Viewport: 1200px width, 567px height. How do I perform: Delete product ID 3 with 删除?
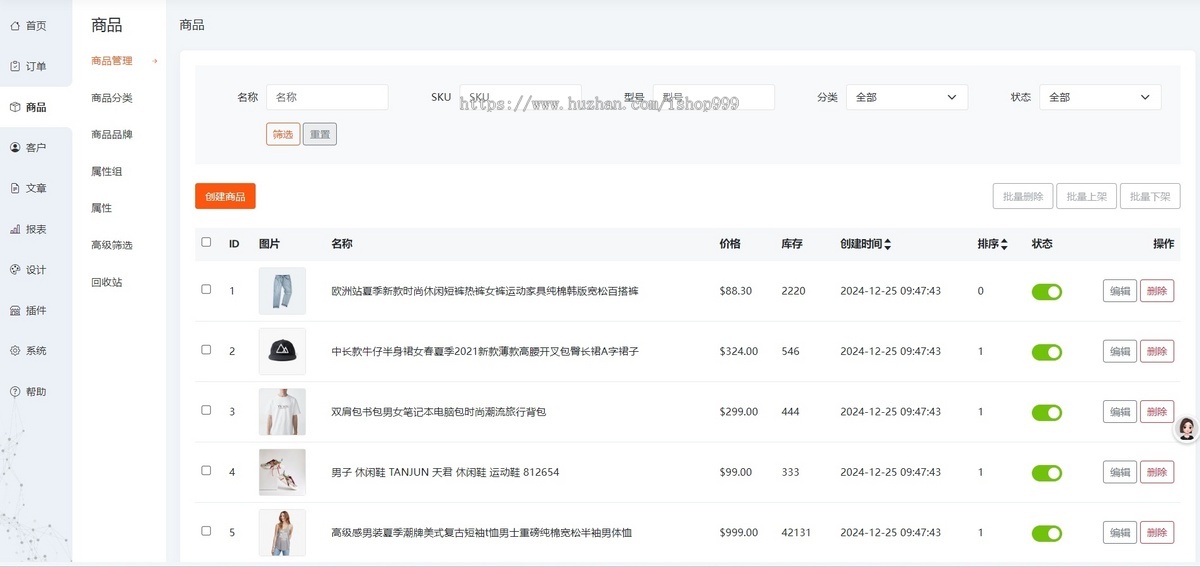[x=1157, y=412]
